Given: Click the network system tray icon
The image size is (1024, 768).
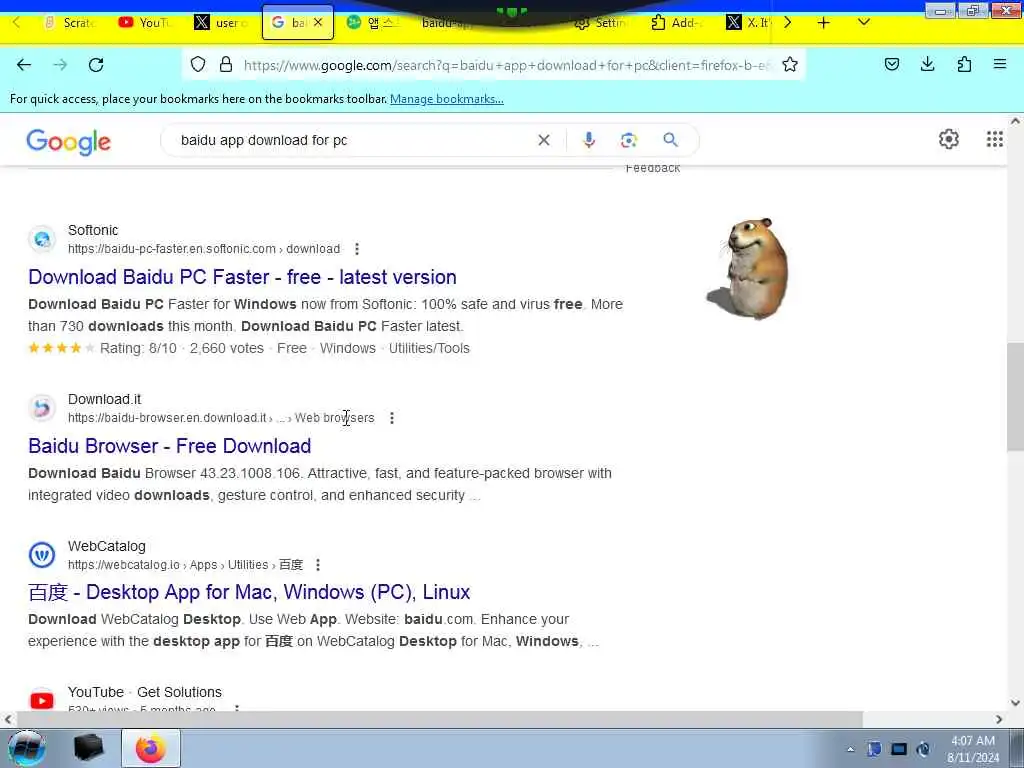Looking at the screenshot, I should [899, 749].
